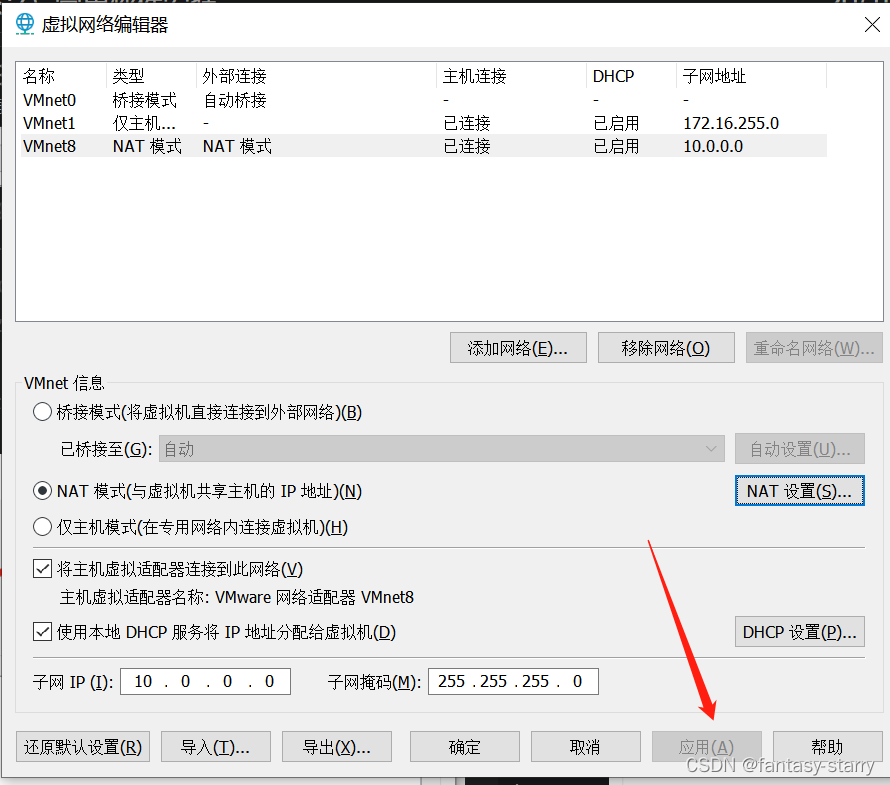Screen dimensions: 890x785
Task: Click the 子网地址 column header
Action: 751,75
